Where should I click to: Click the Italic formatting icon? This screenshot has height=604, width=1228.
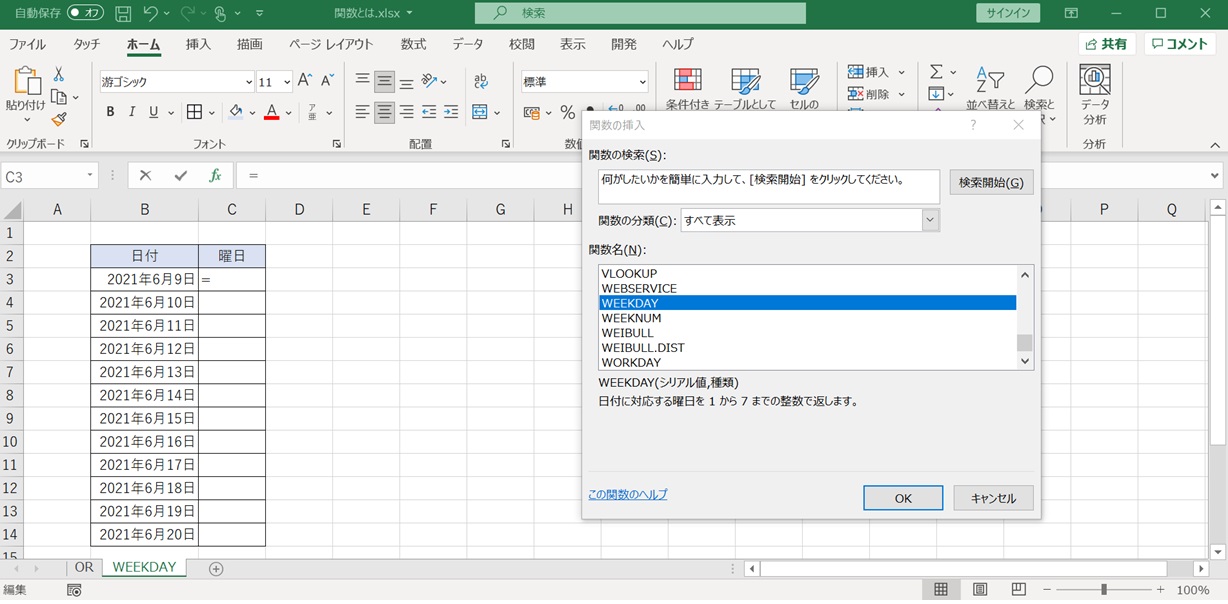[132, 112]
